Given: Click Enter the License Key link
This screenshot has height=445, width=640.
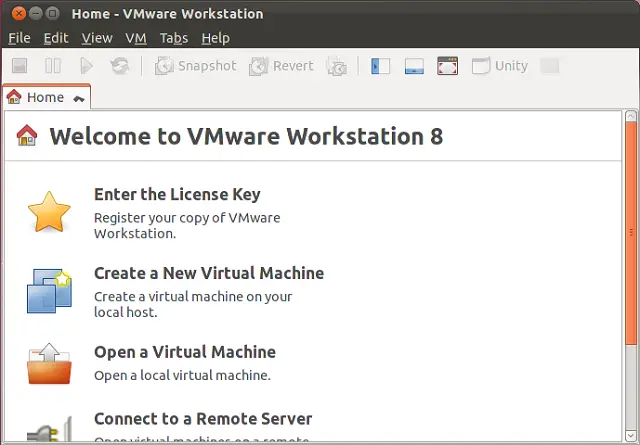Looking at the screenshot, I should coord(177,194).
